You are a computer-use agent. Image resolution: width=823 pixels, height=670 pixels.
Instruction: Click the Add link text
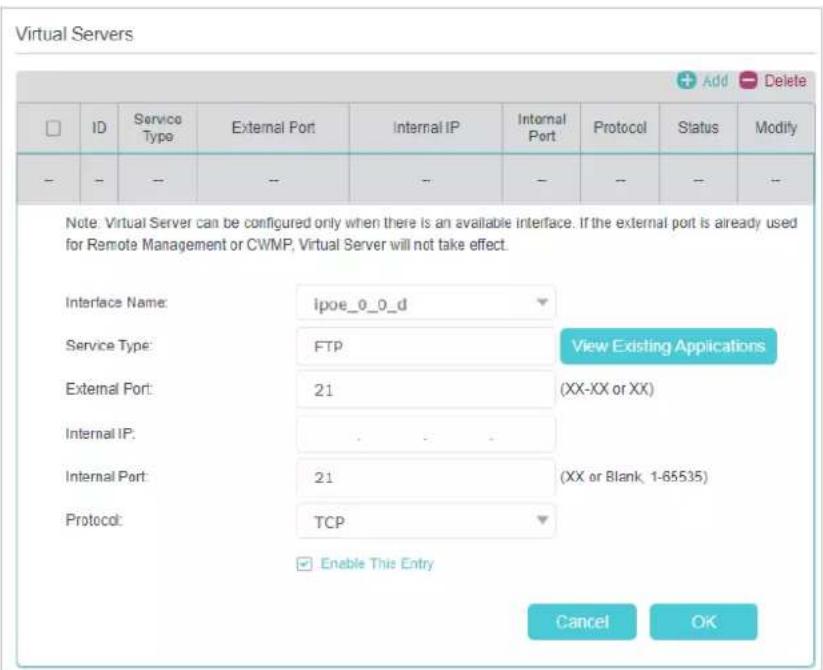[x=715, y=81]
